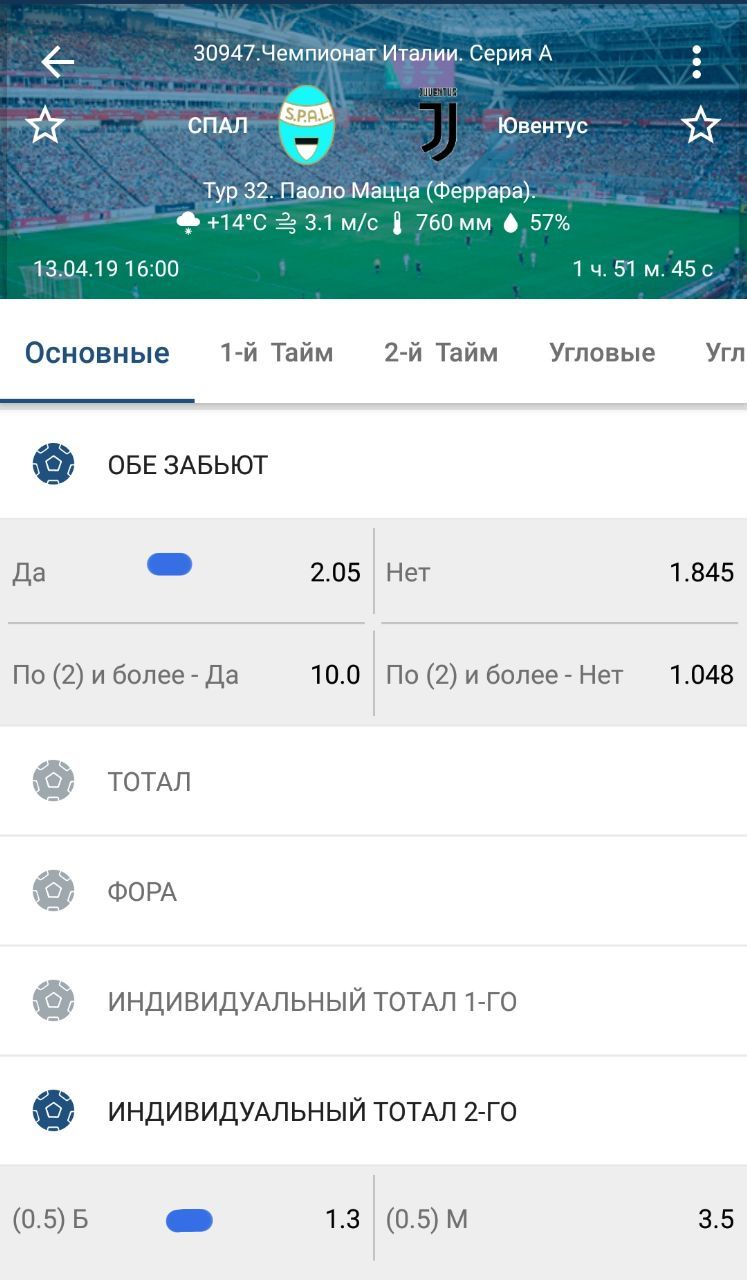Expand the ФОРА section
Viewport: 747px width, 1280px height.
(142, 892)
